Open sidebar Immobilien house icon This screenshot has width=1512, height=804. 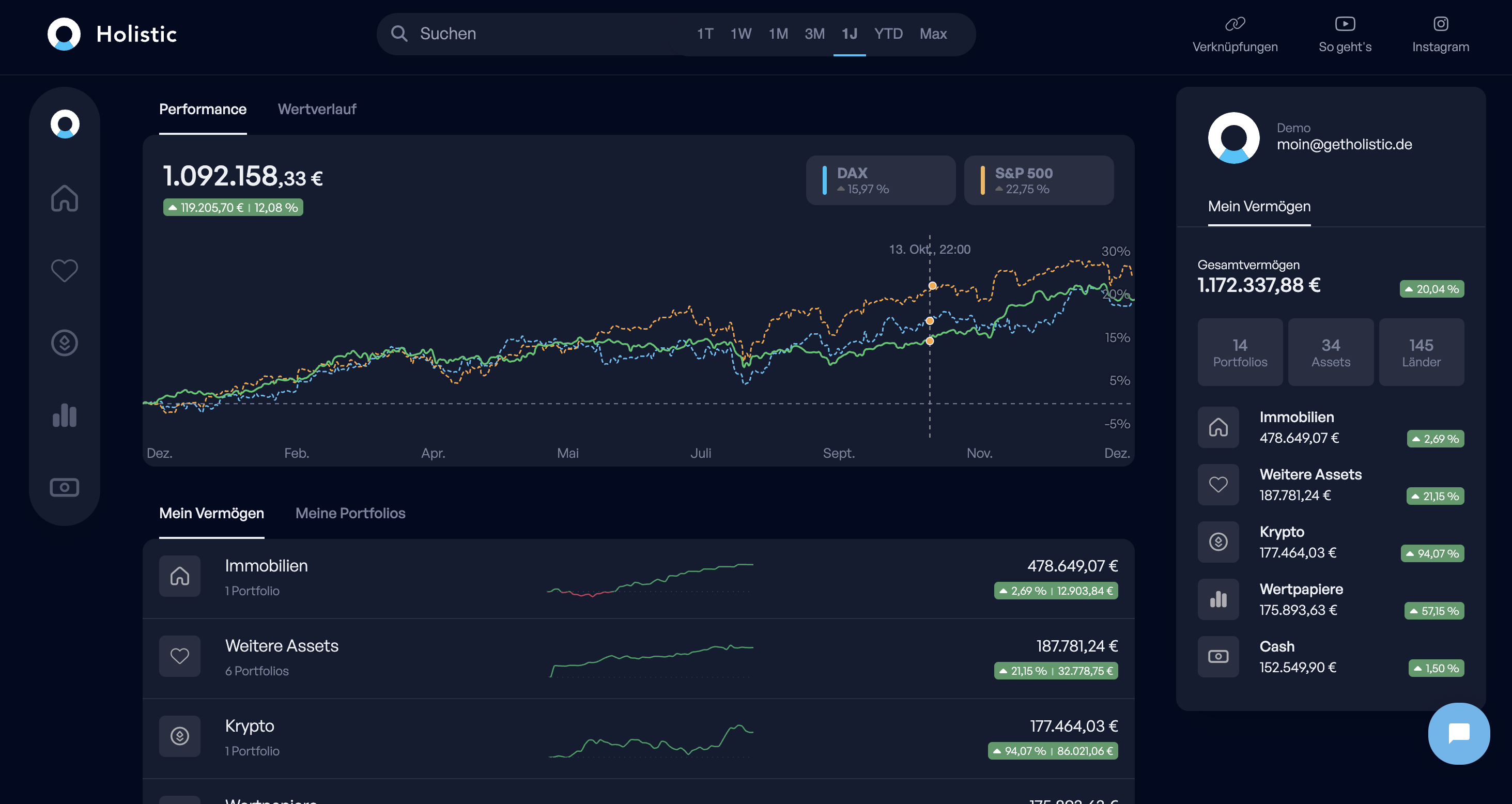(x=65, y=198)
